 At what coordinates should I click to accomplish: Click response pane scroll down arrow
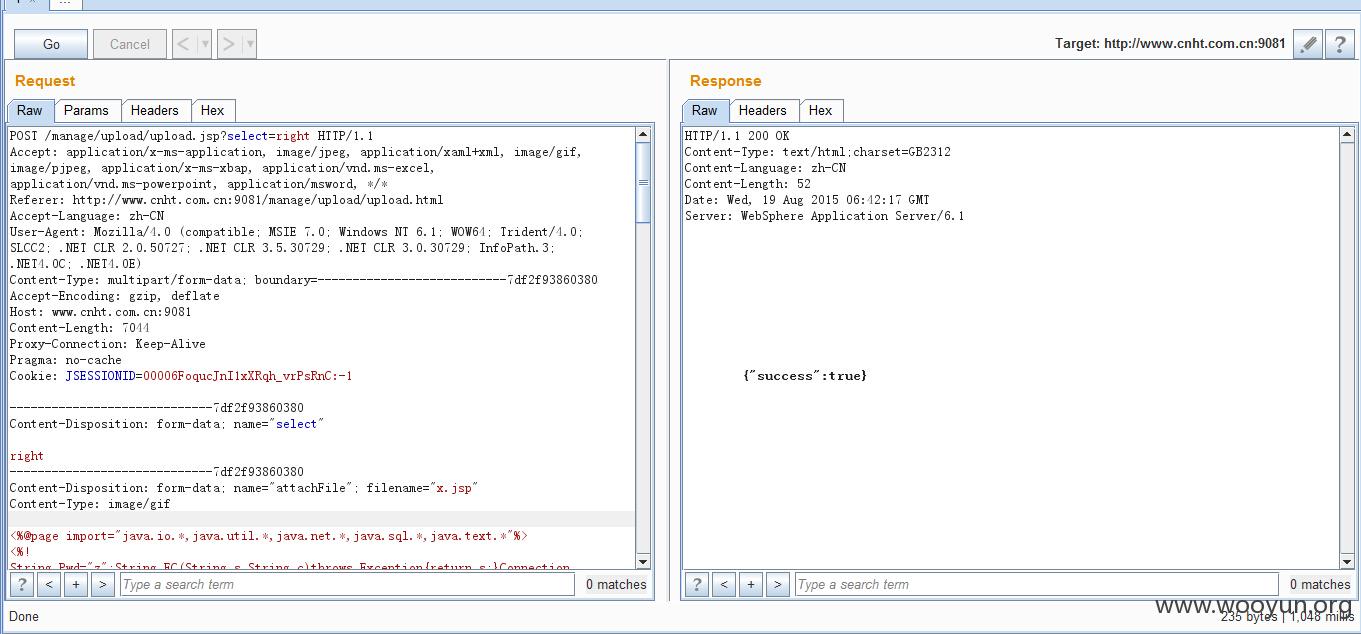(x=1347, y=561)
